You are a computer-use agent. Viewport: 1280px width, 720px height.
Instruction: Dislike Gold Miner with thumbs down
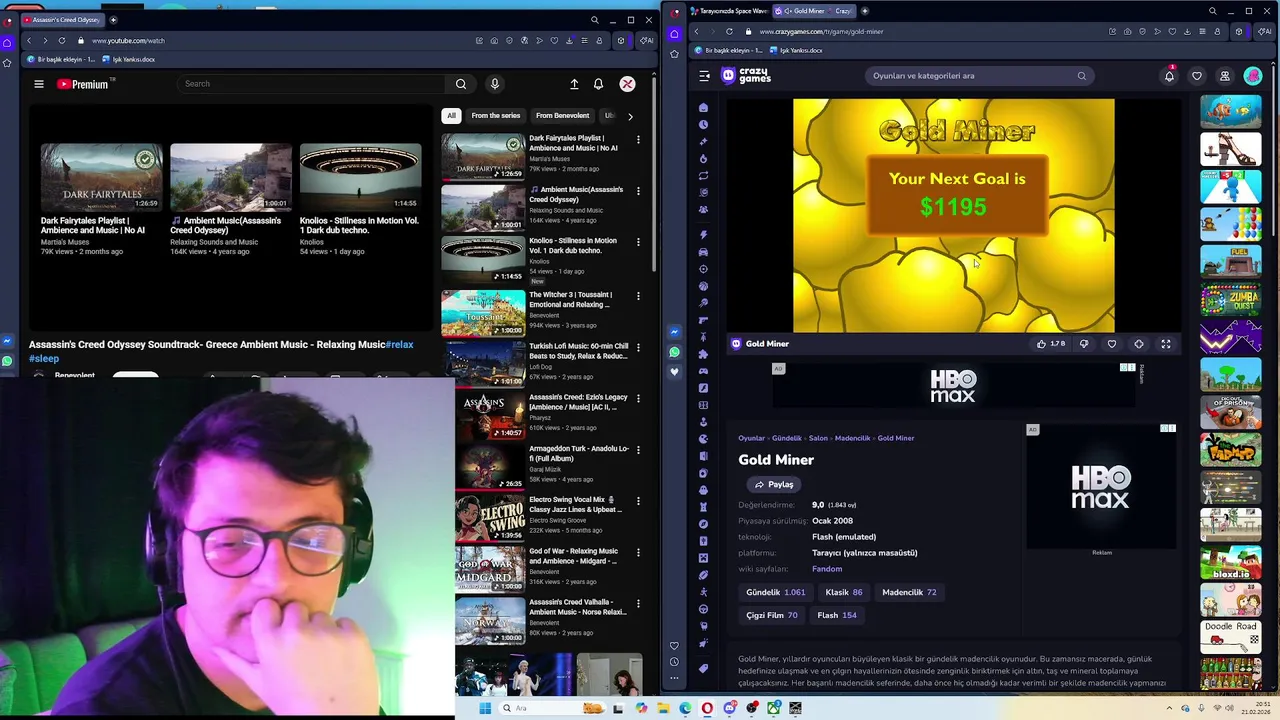point(1084,344)
